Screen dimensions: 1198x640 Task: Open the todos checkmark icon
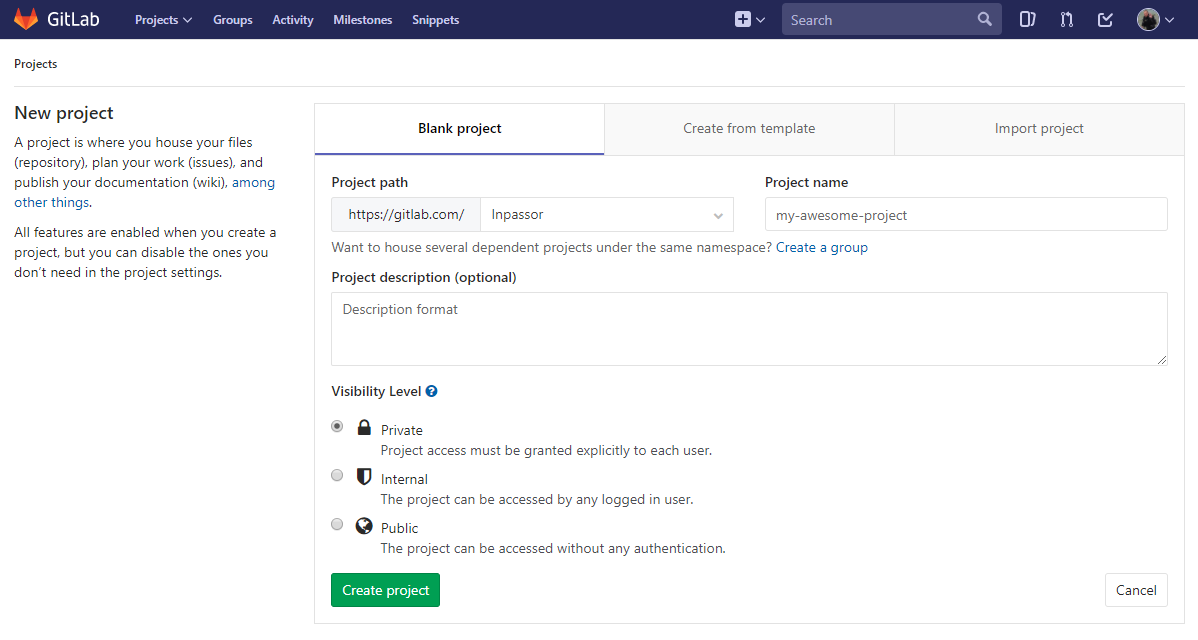1105,19
